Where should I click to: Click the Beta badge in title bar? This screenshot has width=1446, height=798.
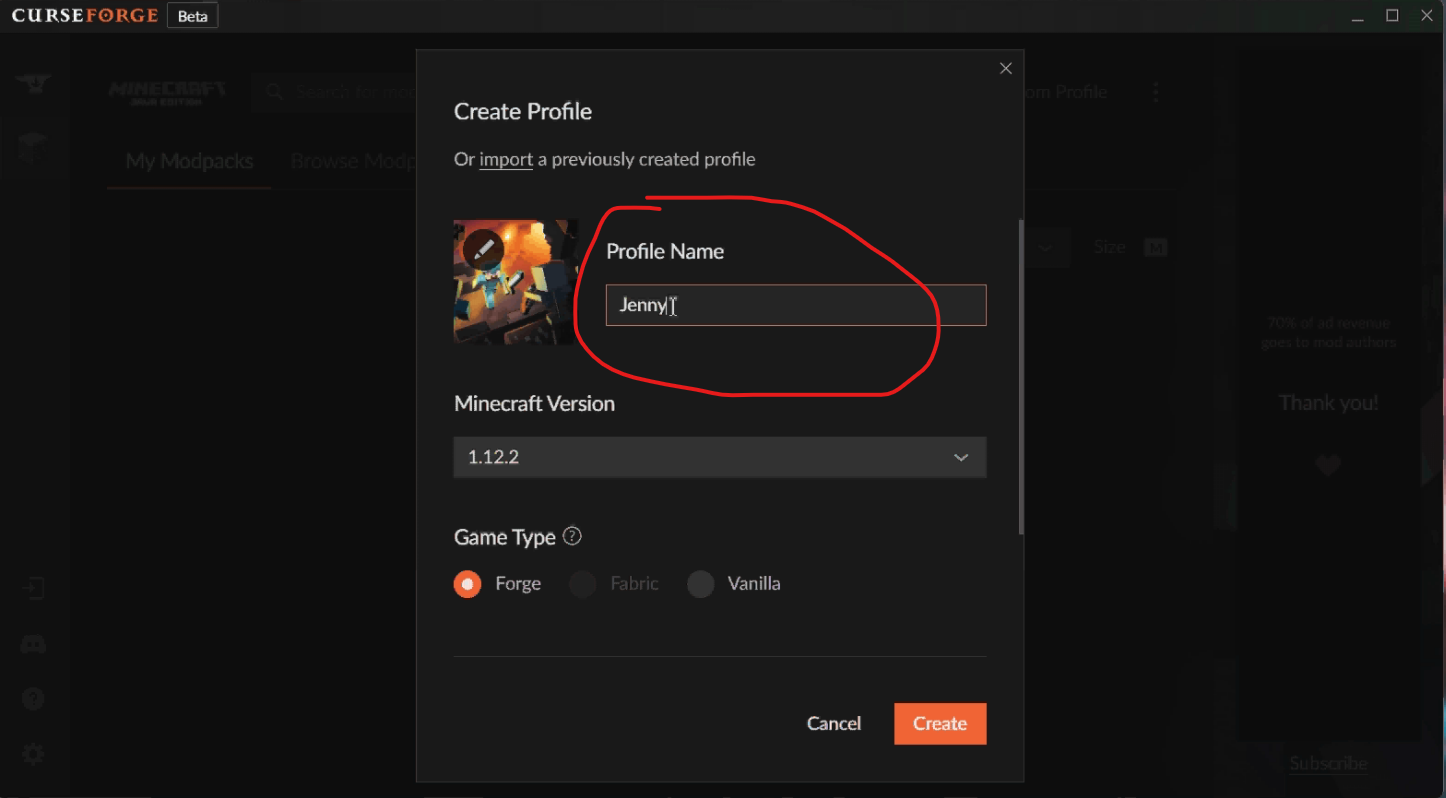point(192,16)
